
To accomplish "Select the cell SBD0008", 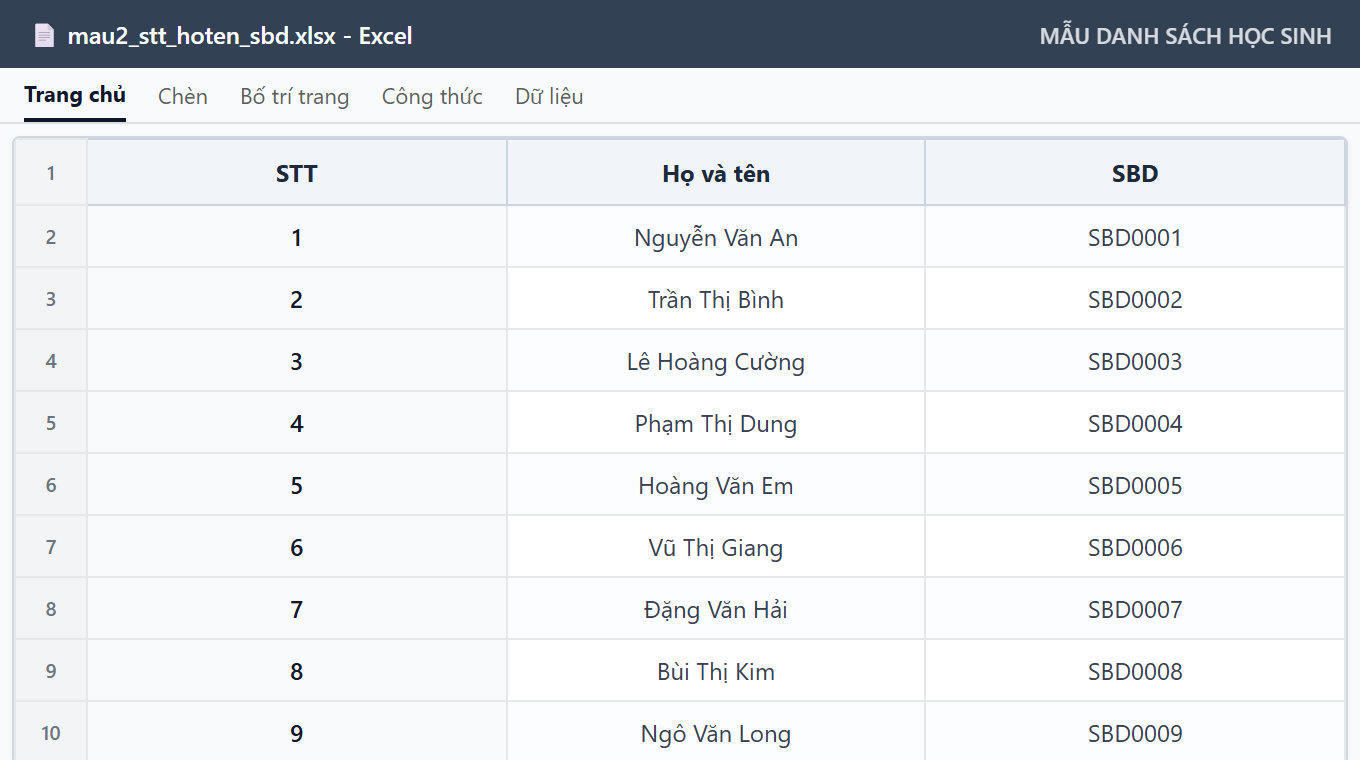I will 1135,671.
